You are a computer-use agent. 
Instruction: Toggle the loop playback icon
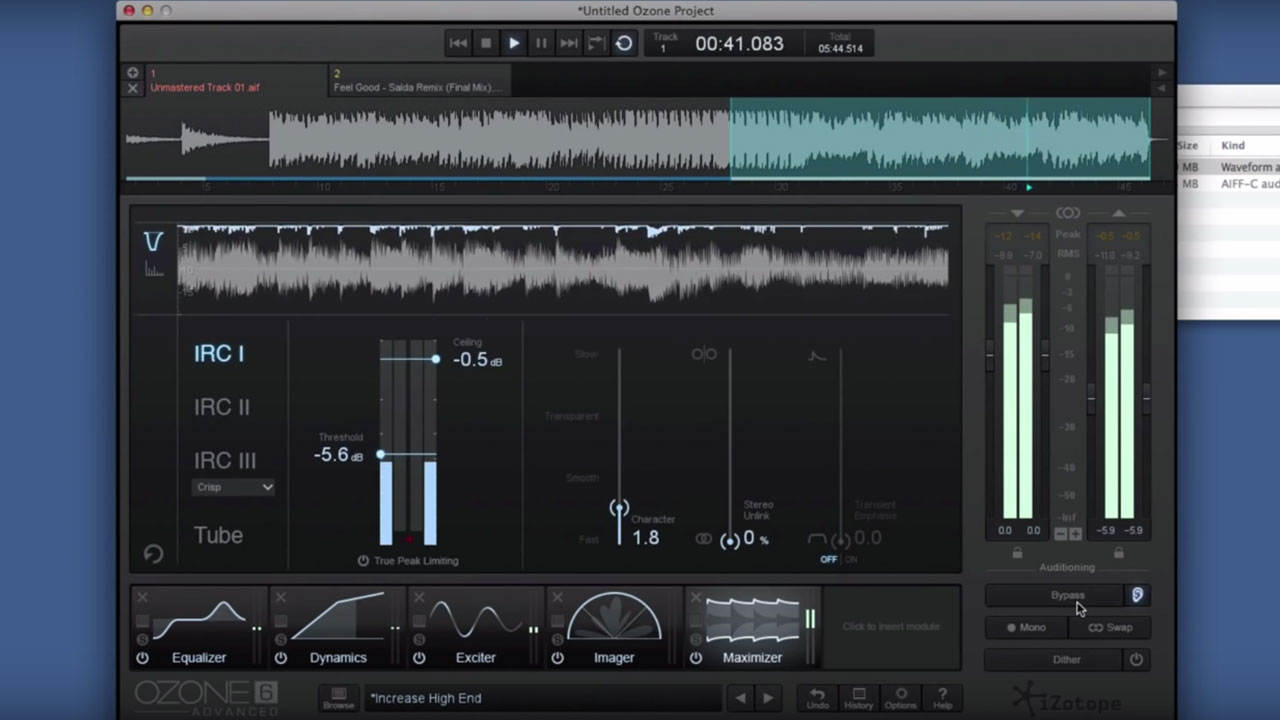pyautogui.click(x=624, y=43)
